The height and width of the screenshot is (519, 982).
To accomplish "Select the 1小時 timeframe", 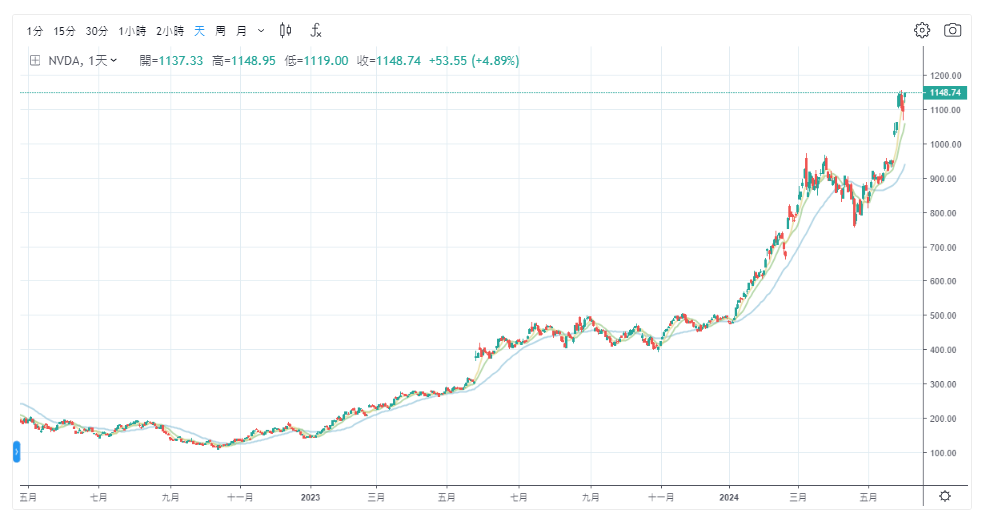I will coord(132,30).
